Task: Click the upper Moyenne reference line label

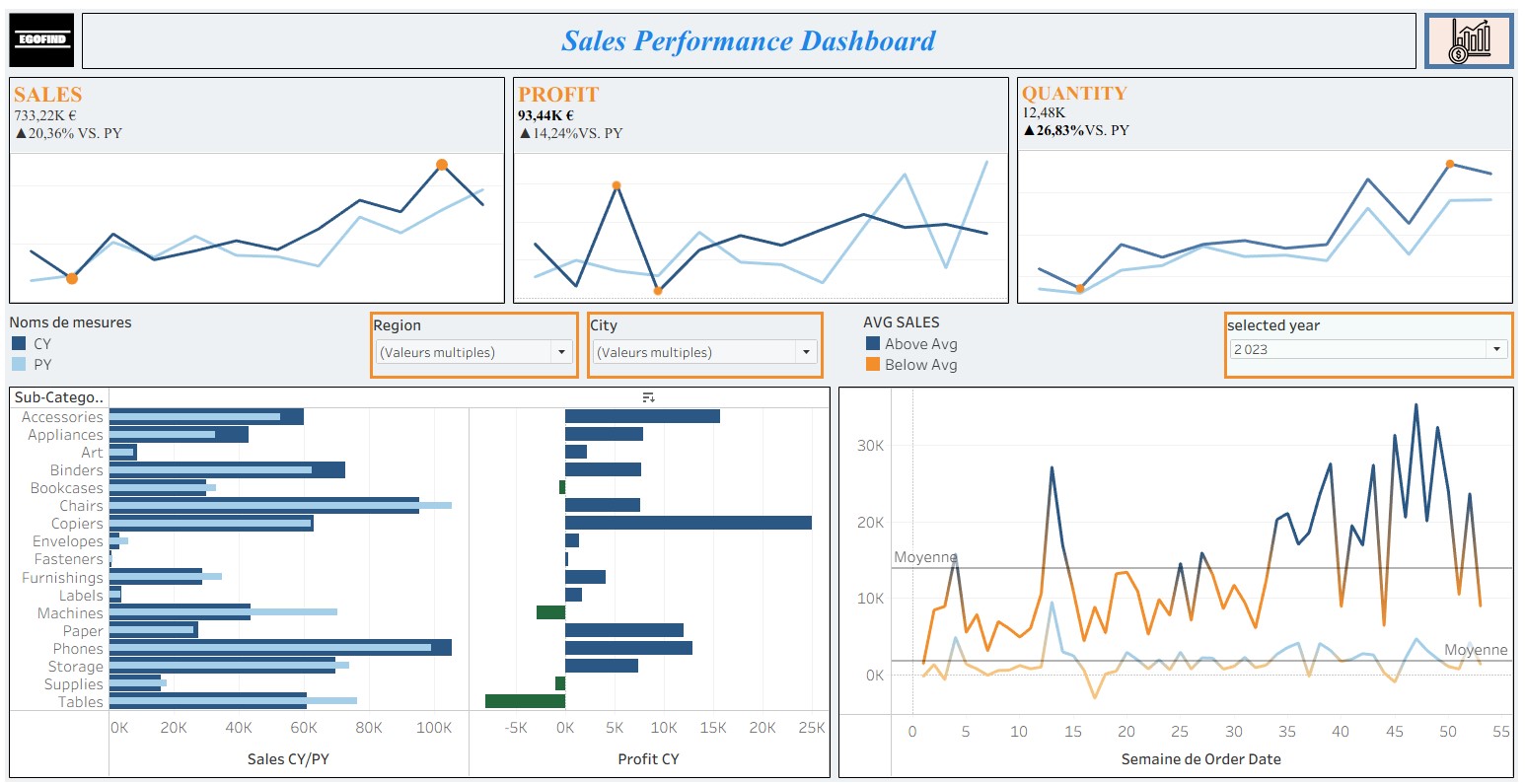Action: pyautogui.click(x=925, y=557)
